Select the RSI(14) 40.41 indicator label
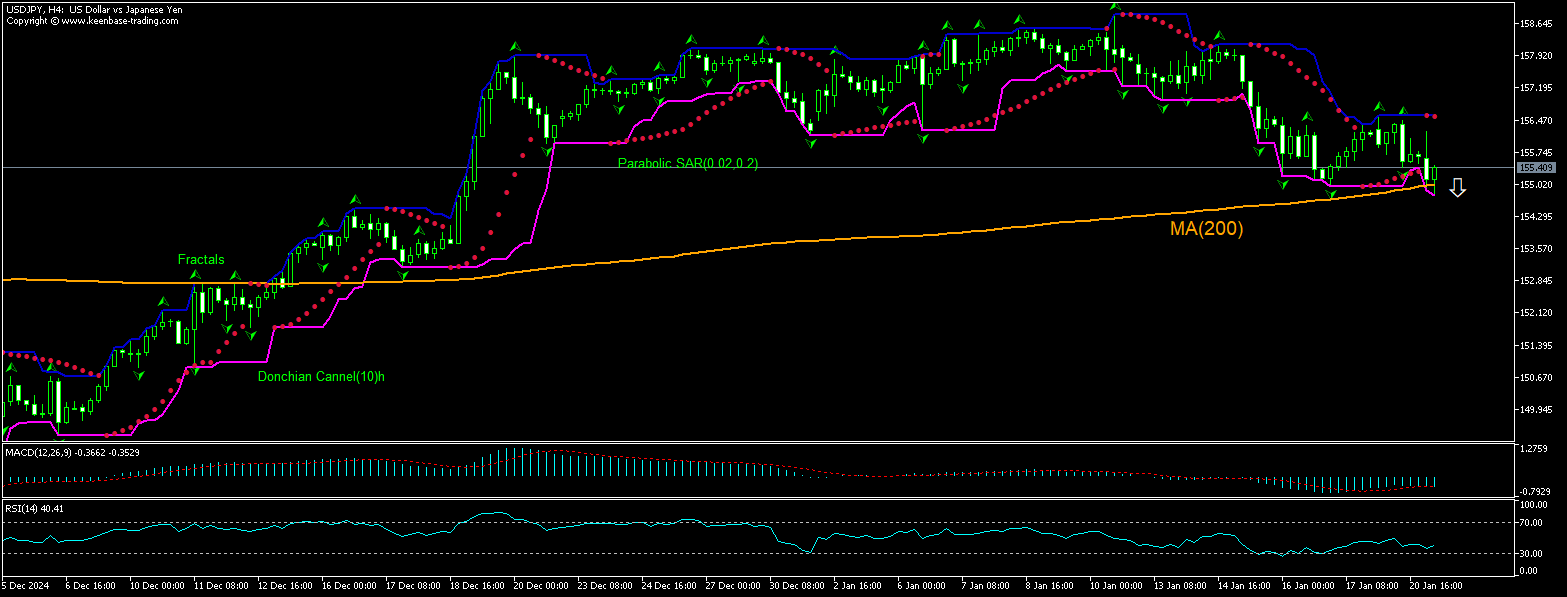Screen dimensions: 1567x597 click(x=34, y=509)
